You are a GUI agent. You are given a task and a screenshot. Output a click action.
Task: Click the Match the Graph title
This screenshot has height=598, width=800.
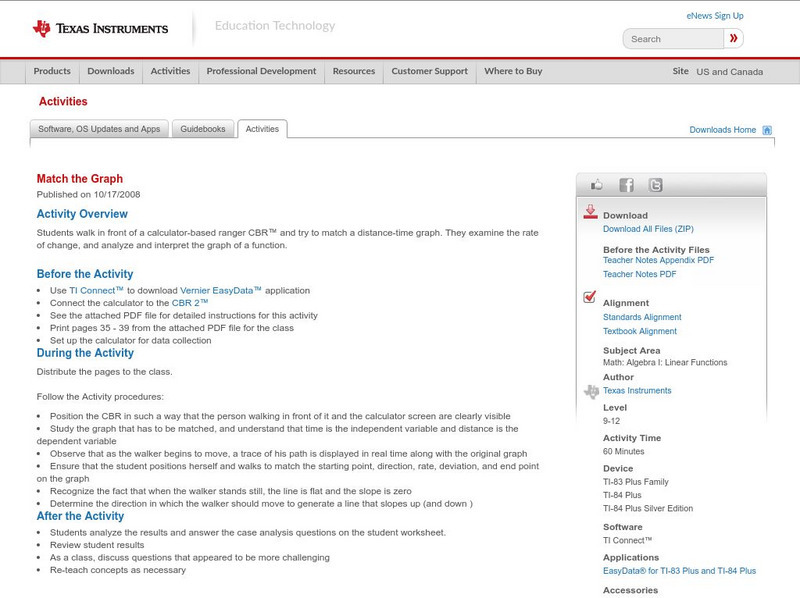pyautogui.click(x=80, y=179)
